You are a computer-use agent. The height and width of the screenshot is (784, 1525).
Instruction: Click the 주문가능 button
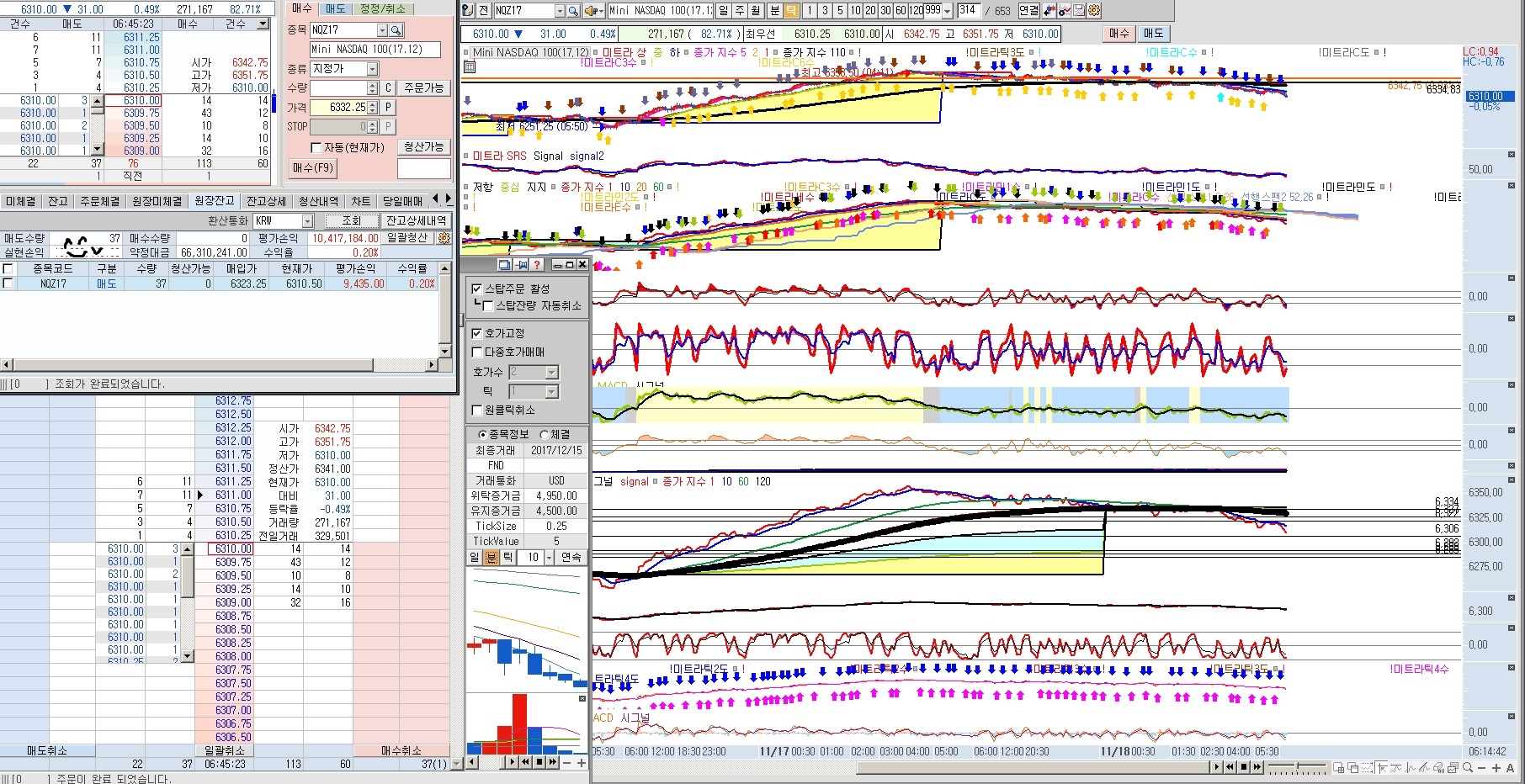[x=424, y=88]
